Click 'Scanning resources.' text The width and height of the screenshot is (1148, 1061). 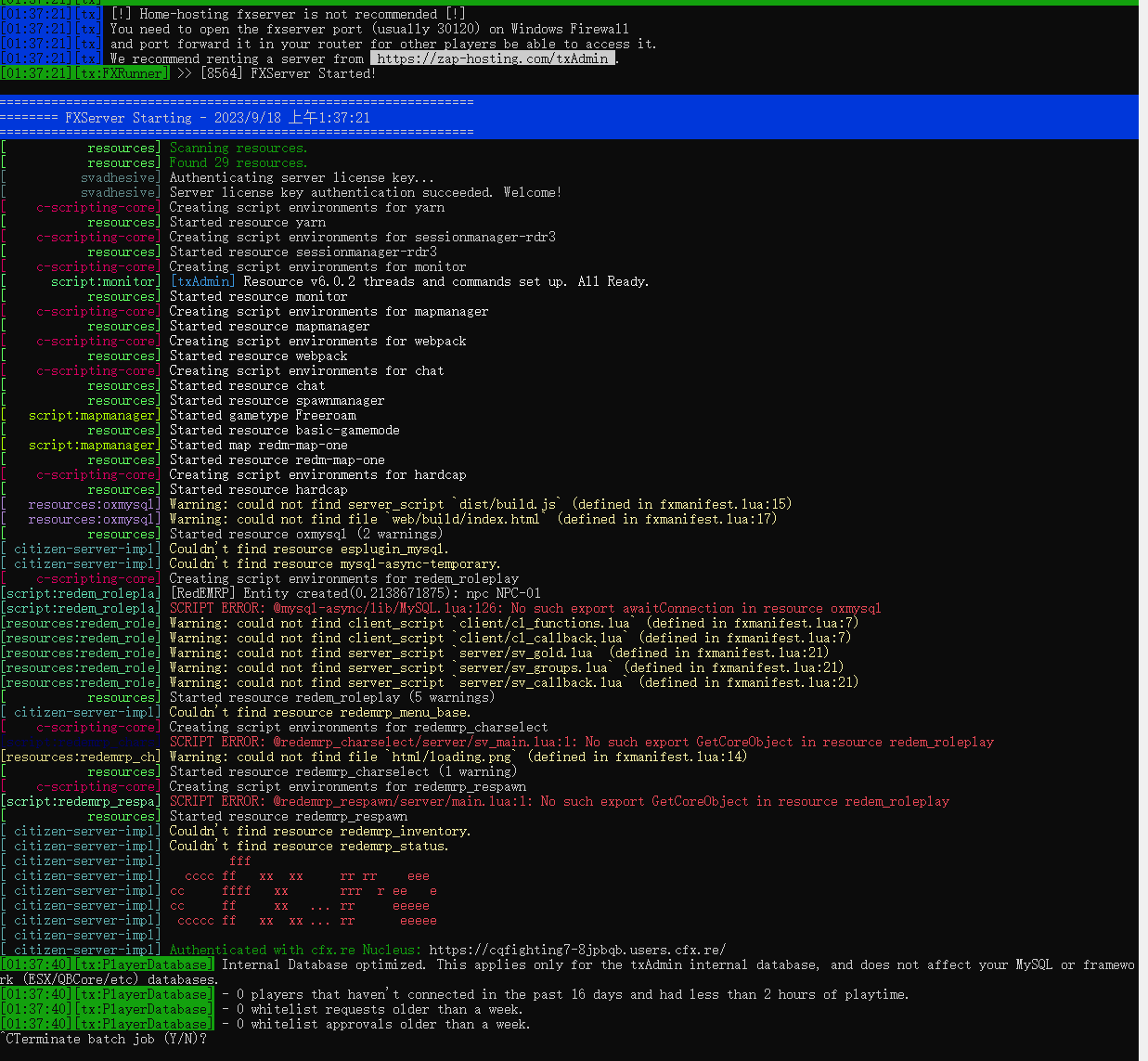point(238,148)
